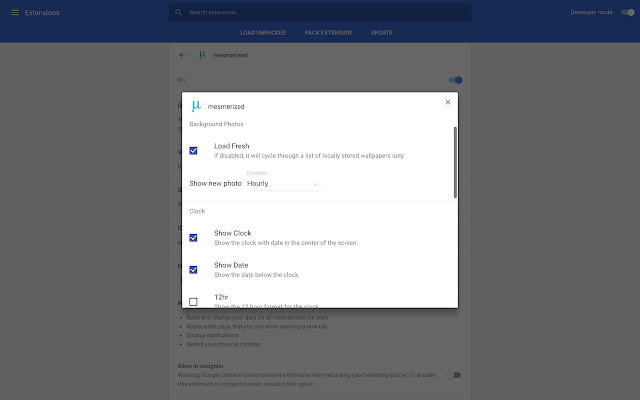This screenshot has width=640, height=400.
Task: Uncheck the Load Fresh checkbox
Action: tap(193, 151)
